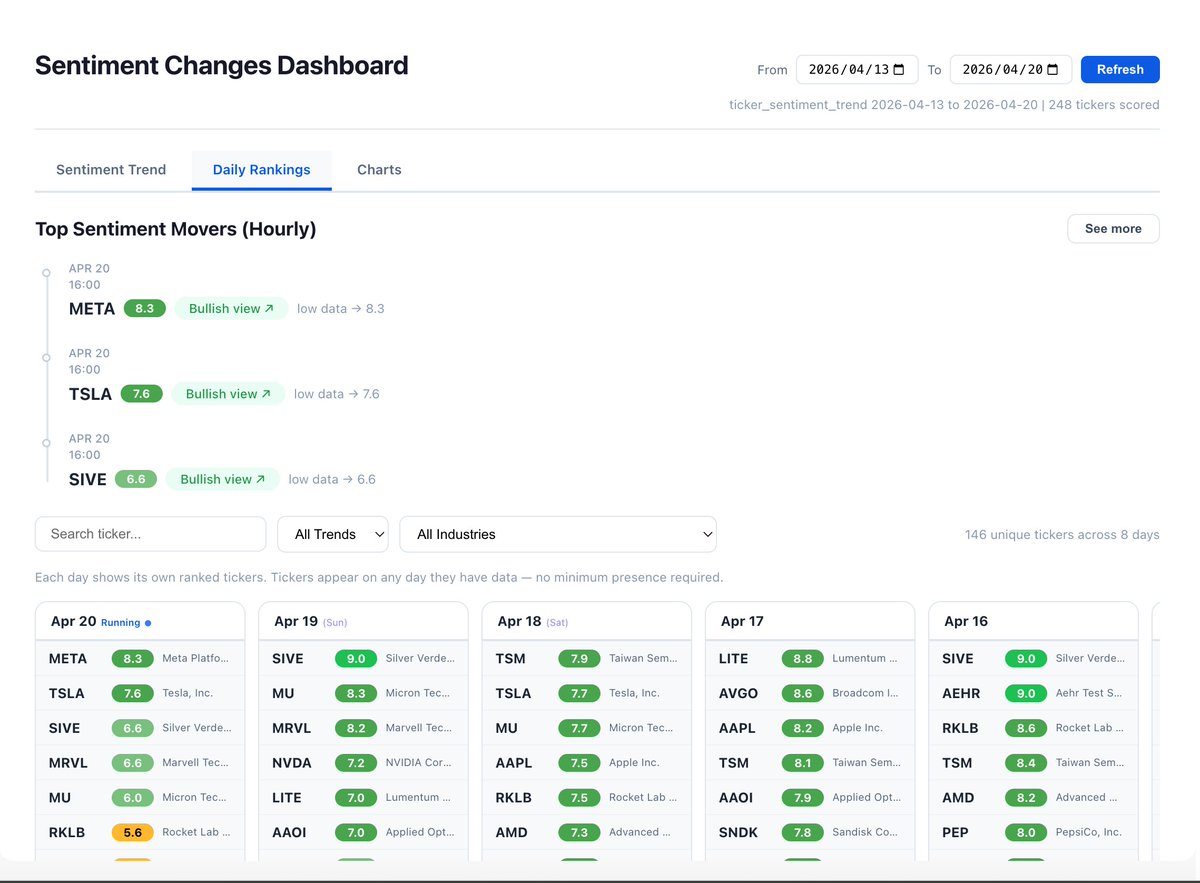The height and width of the screenshot is (883, 1200).
Task: Click TSLA ticker in hourly movers timeline
Action: pos(90,394)
